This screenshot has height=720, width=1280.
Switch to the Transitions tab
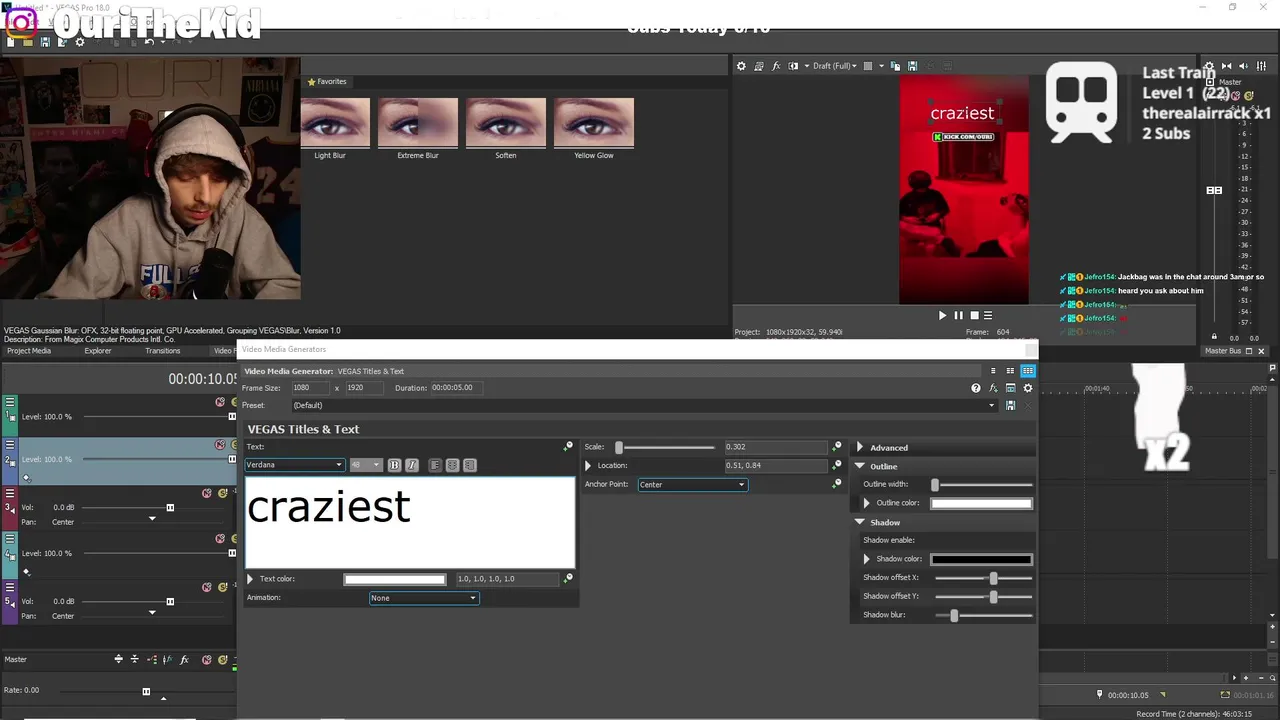[163, 351]
